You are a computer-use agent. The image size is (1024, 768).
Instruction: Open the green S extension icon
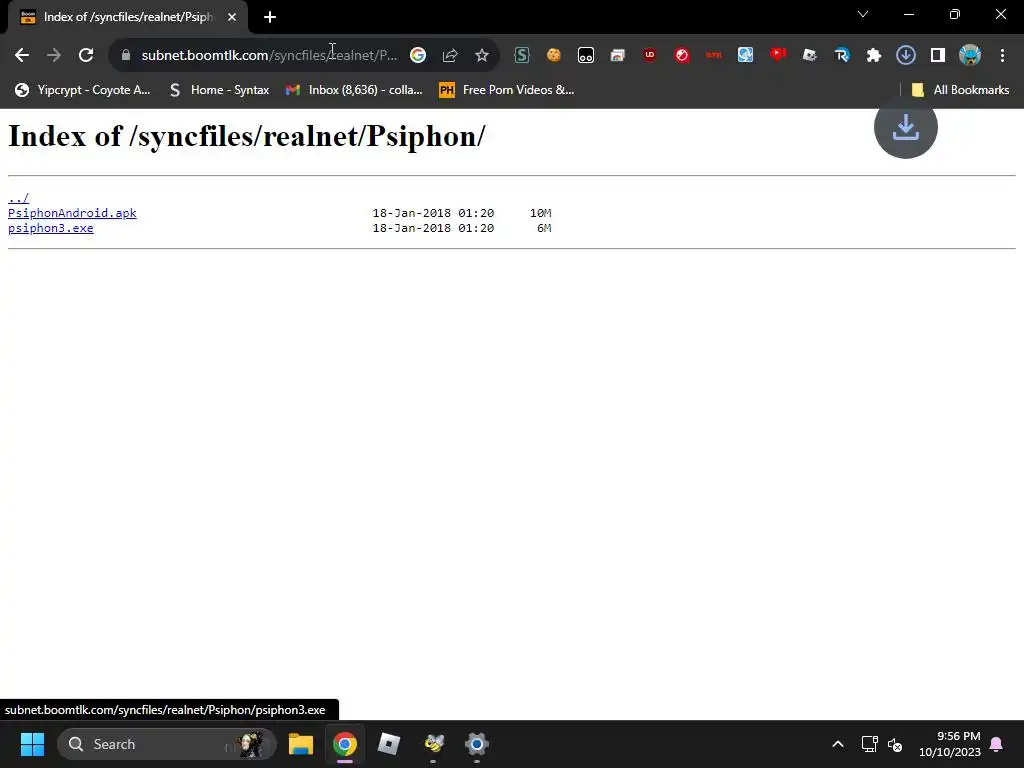521,56
